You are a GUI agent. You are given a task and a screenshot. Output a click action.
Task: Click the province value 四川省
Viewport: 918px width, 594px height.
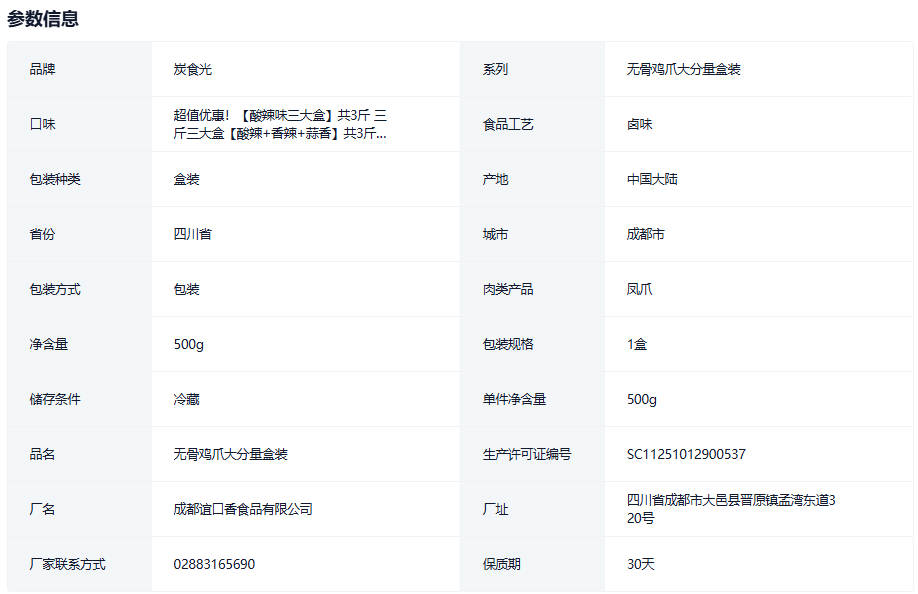(192, 234)
